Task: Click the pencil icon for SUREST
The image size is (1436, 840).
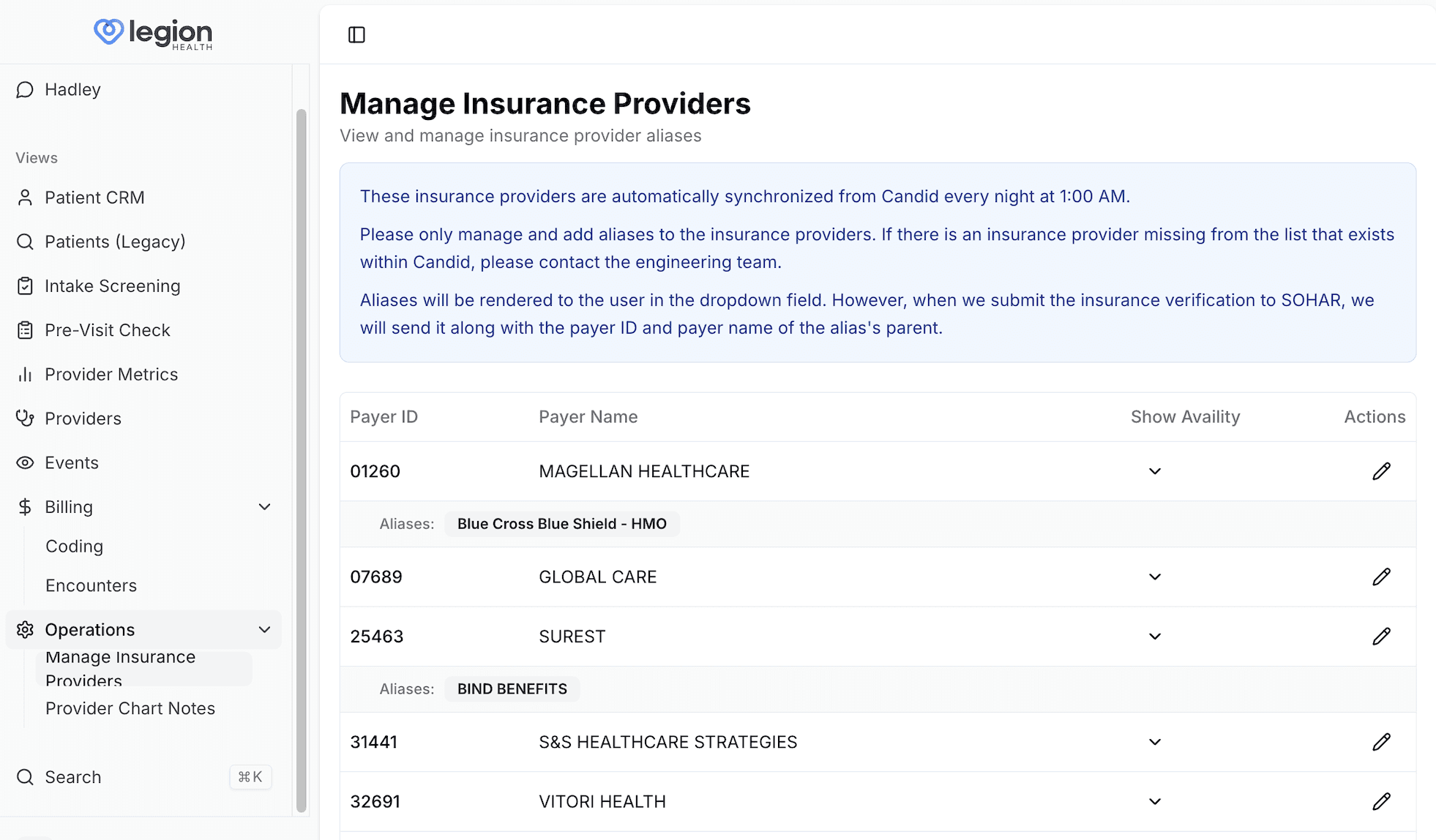Action: (1381, 636)
